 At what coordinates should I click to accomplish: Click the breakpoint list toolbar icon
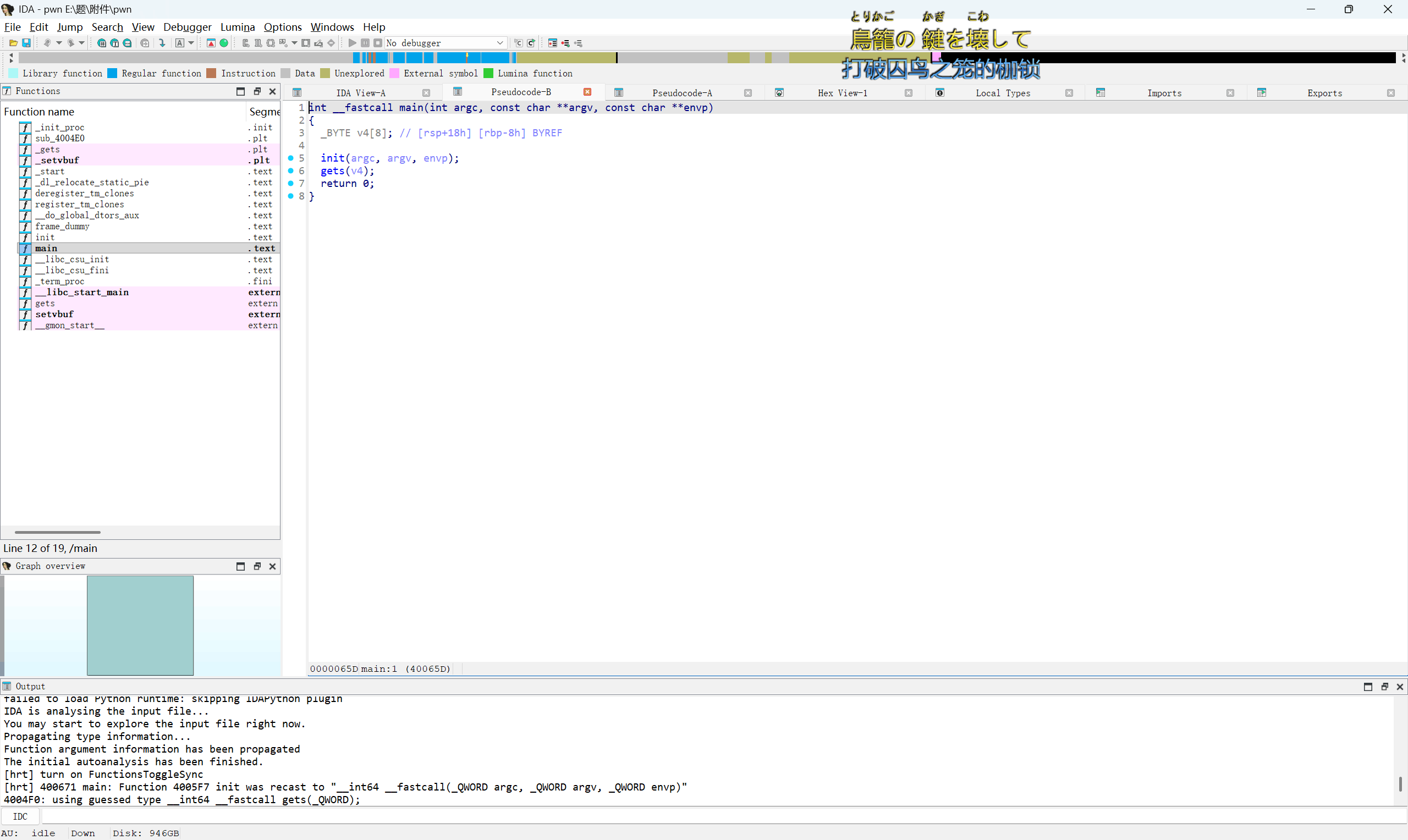(x=553, y=43)
